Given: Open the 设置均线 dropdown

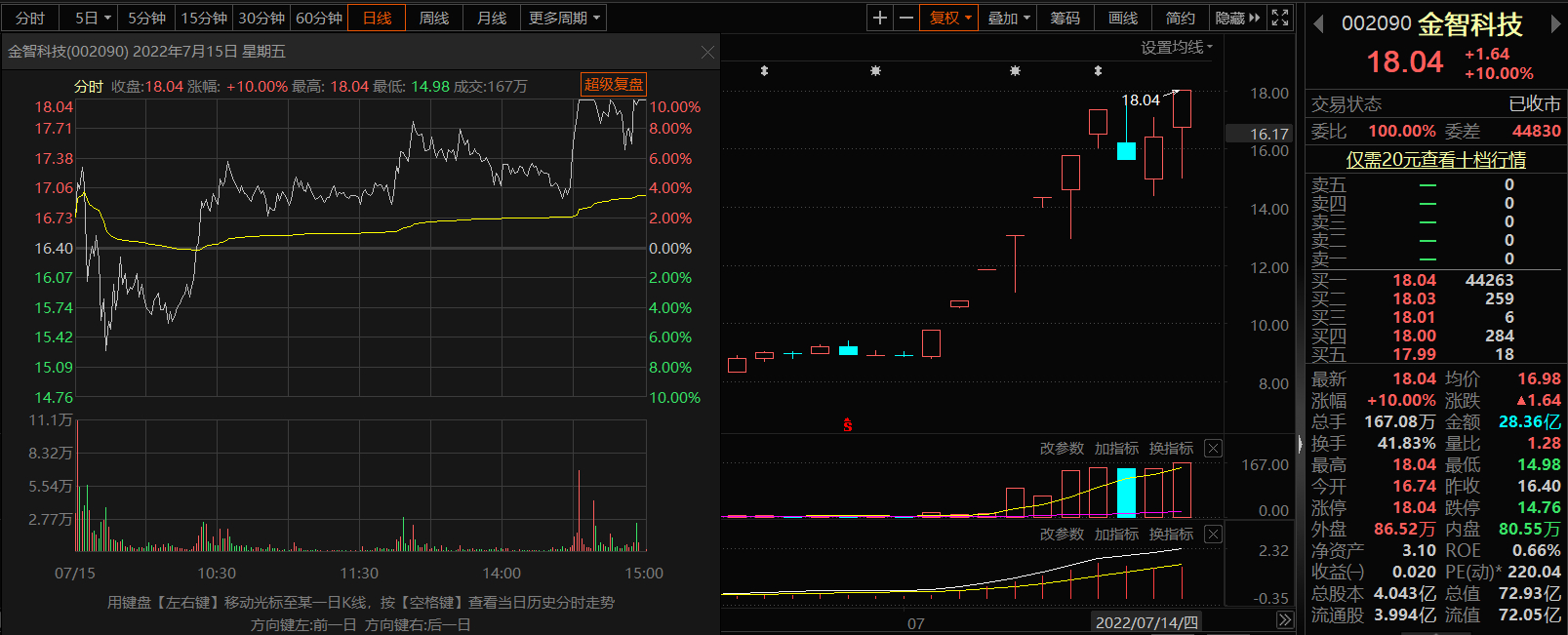Looking at the screenshot, I should pyautogui.click(x=1177, y=47).
